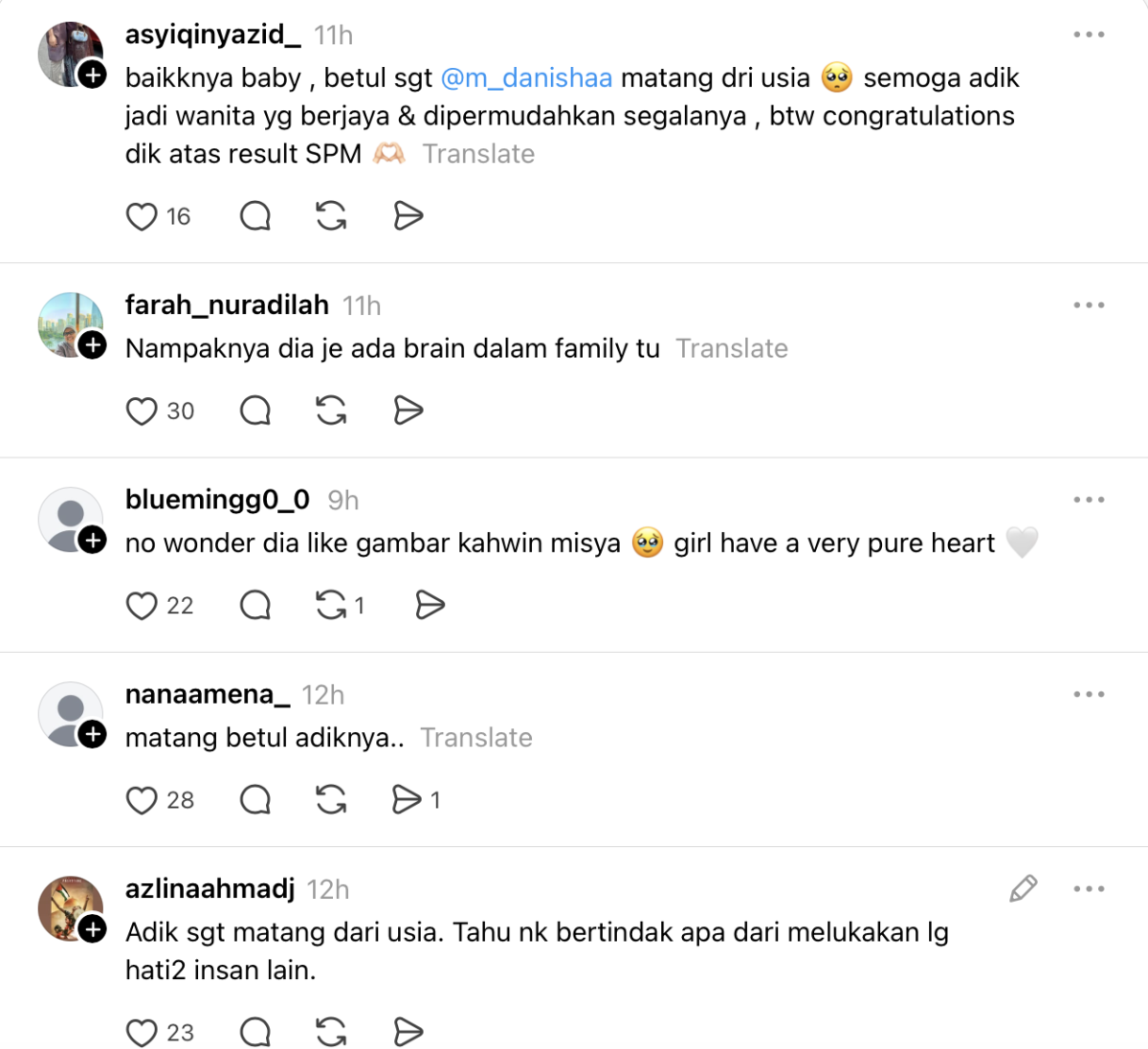Like farah_nuradilah's comment

pos(142,411)
